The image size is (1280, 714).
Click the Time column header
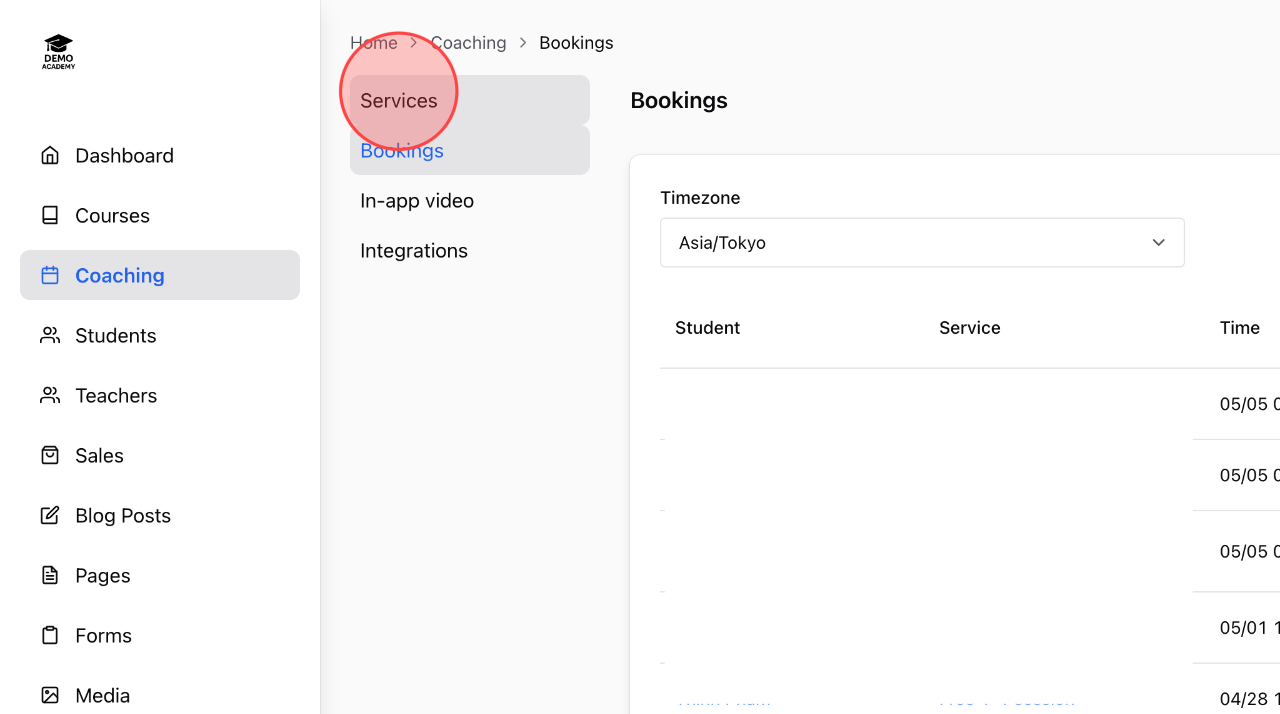[x=1239, y=328]
